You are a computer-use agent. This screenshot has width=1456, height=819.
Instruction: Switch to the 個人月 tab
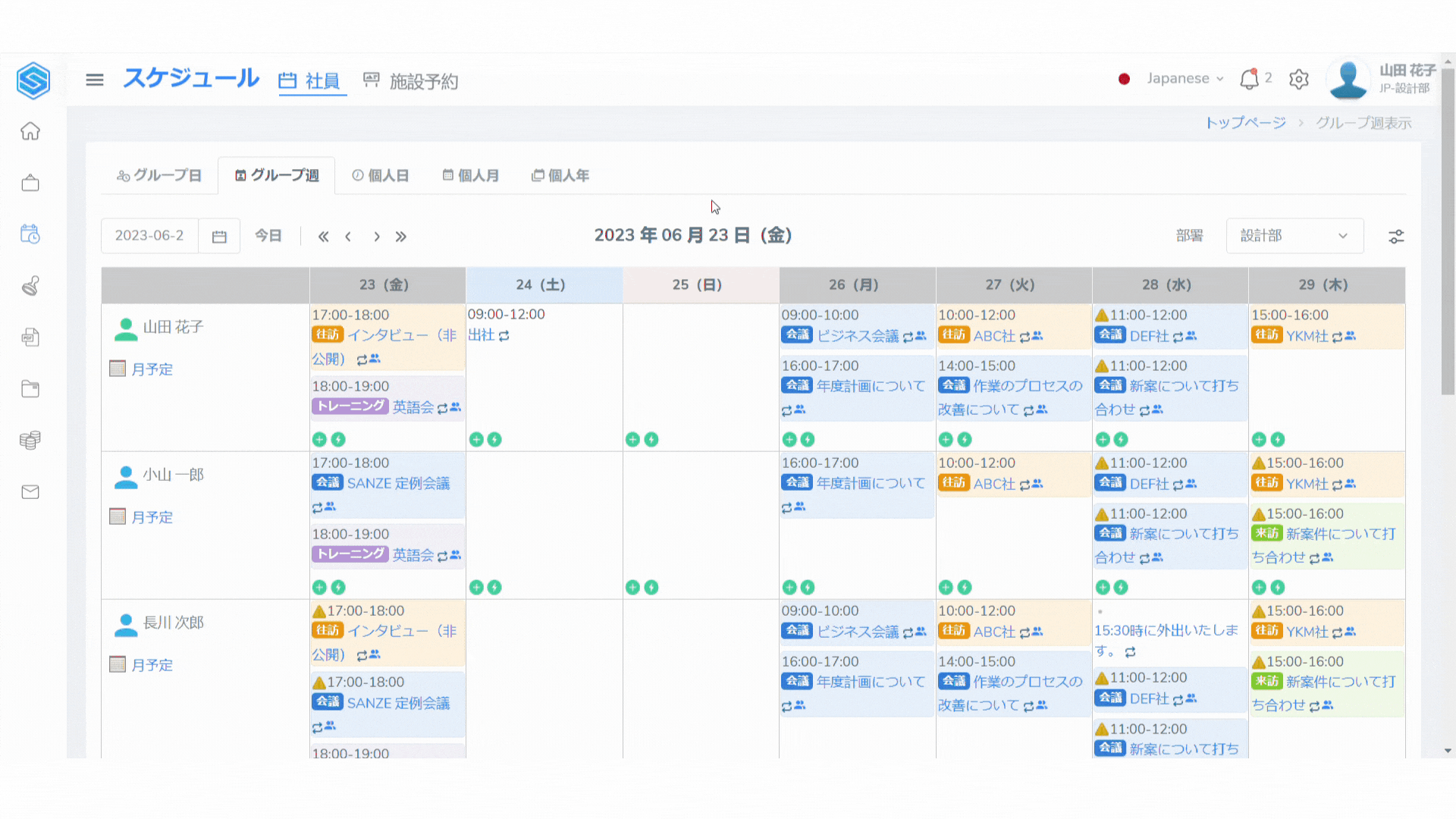470,176
